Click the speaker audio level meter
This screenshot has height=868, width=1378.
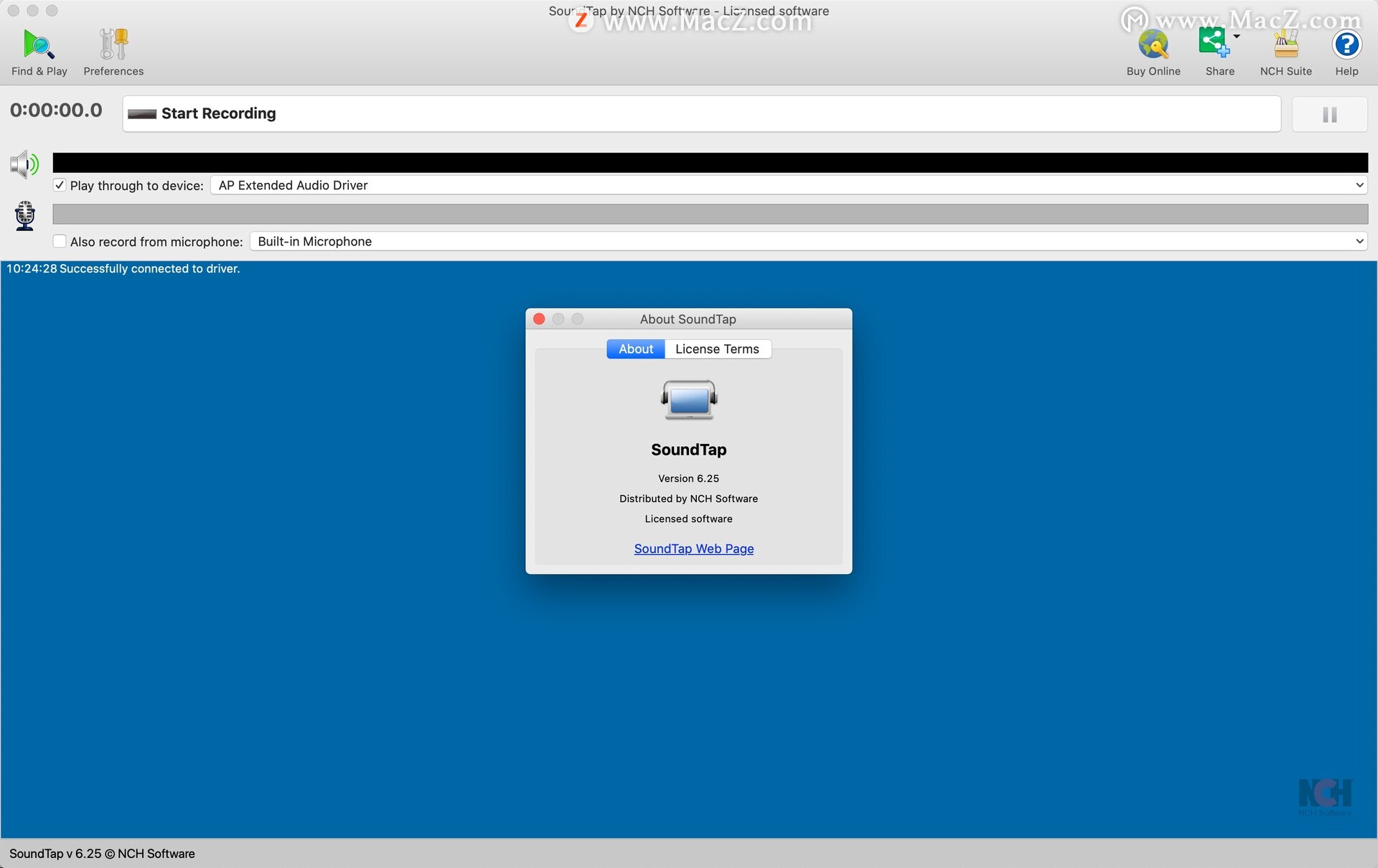point(710,162)
